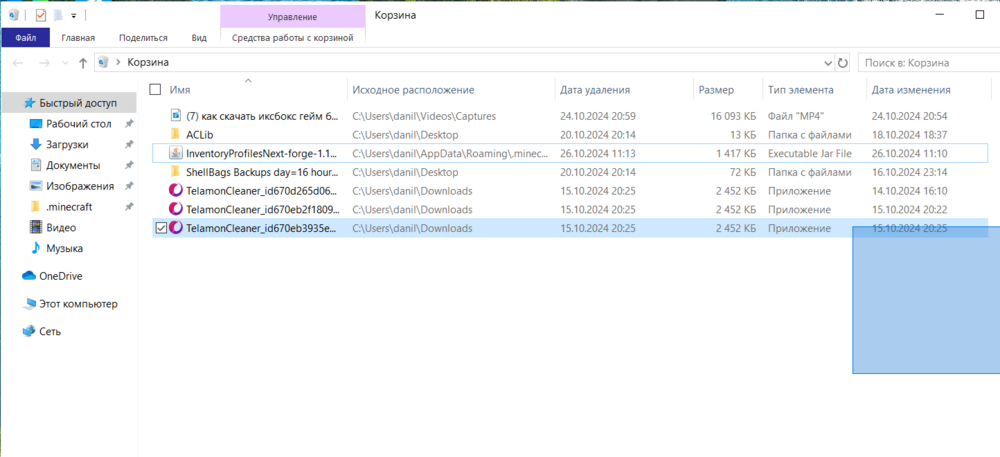
Task: Click the Быстрый доступ star icon
Action: [x=29, y=102]
